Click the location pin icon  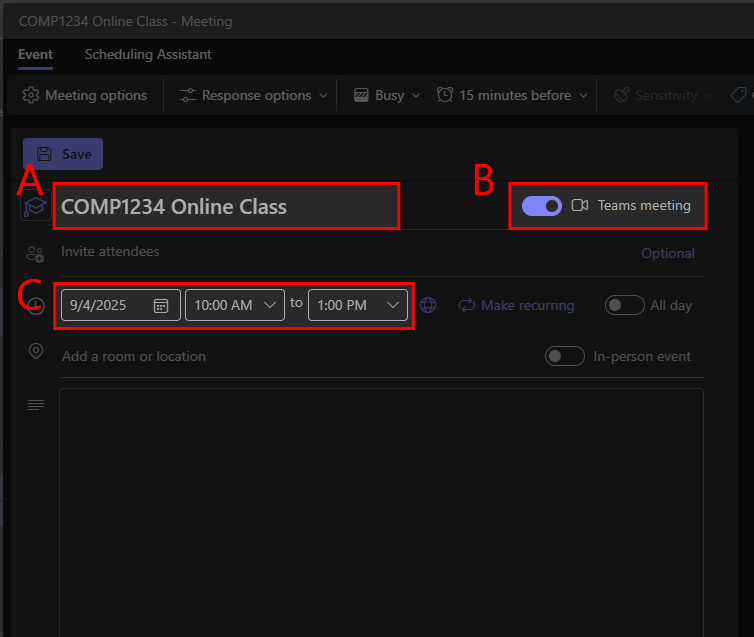click(x=36, y=351)
